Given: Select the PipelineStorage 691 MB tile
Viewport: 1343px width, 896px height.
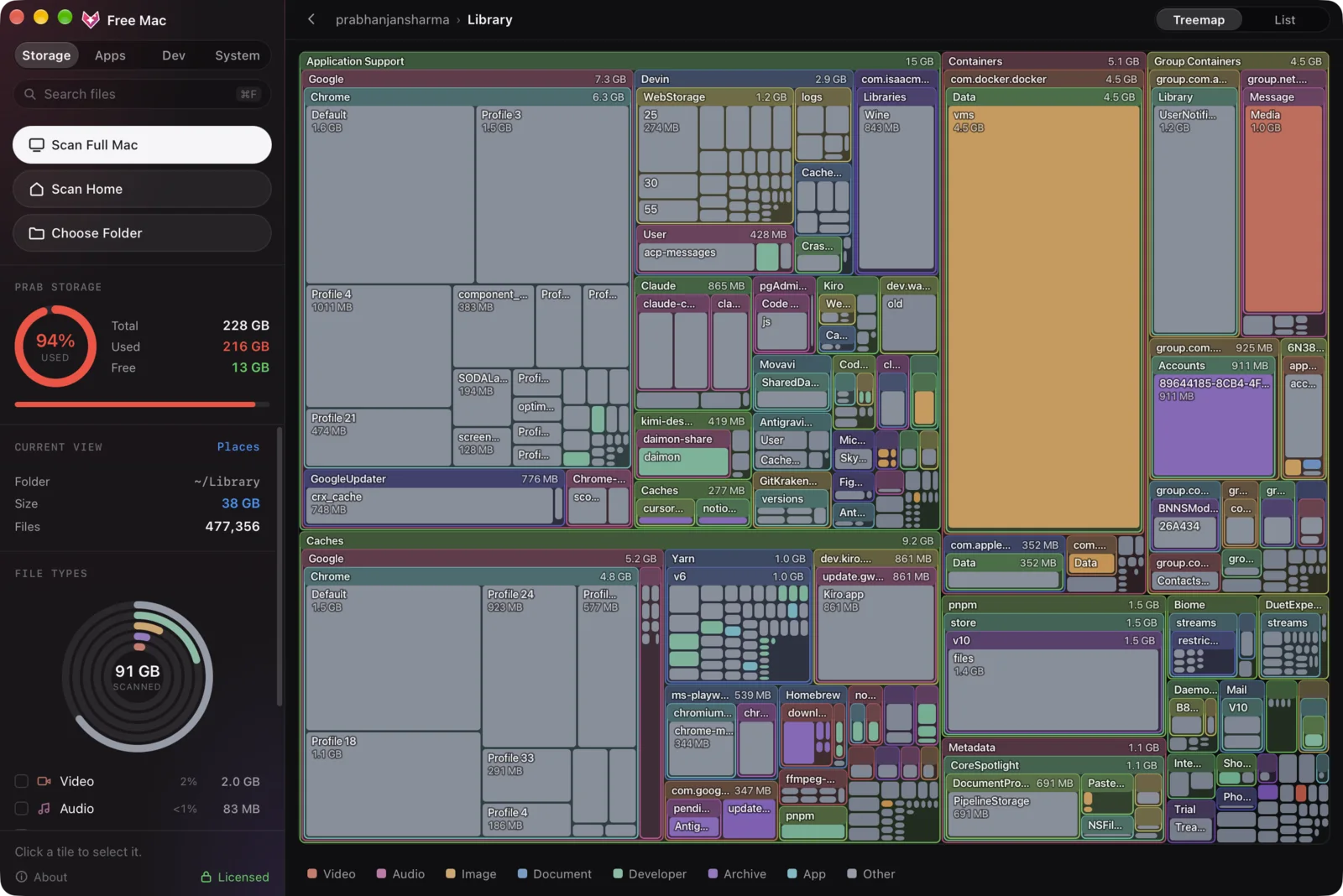Looking at the screenshot, I should tap(1014, 815).
